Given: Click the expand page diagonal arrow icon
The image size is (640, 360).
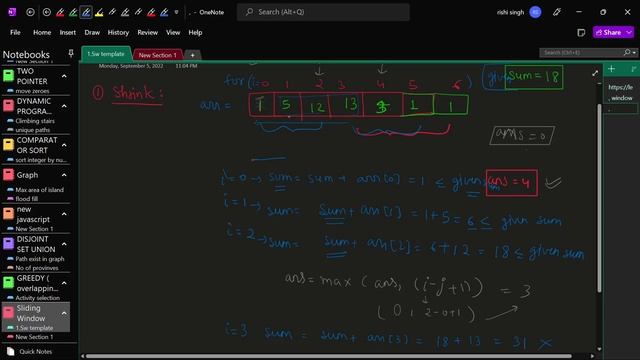Looking at the screenshot, I should (x=595, y=73).
